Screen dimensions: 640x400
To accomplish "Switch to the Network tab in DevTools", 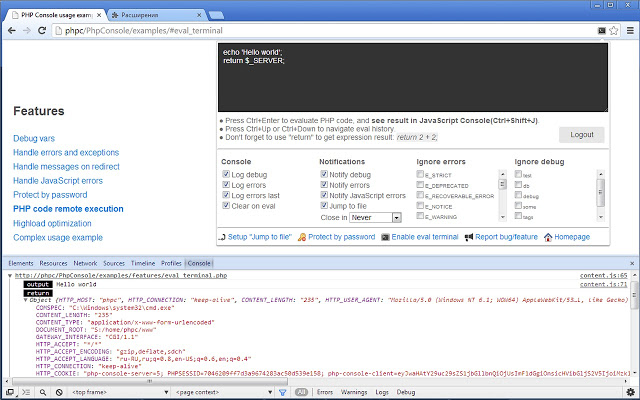I will coord(85,262).
